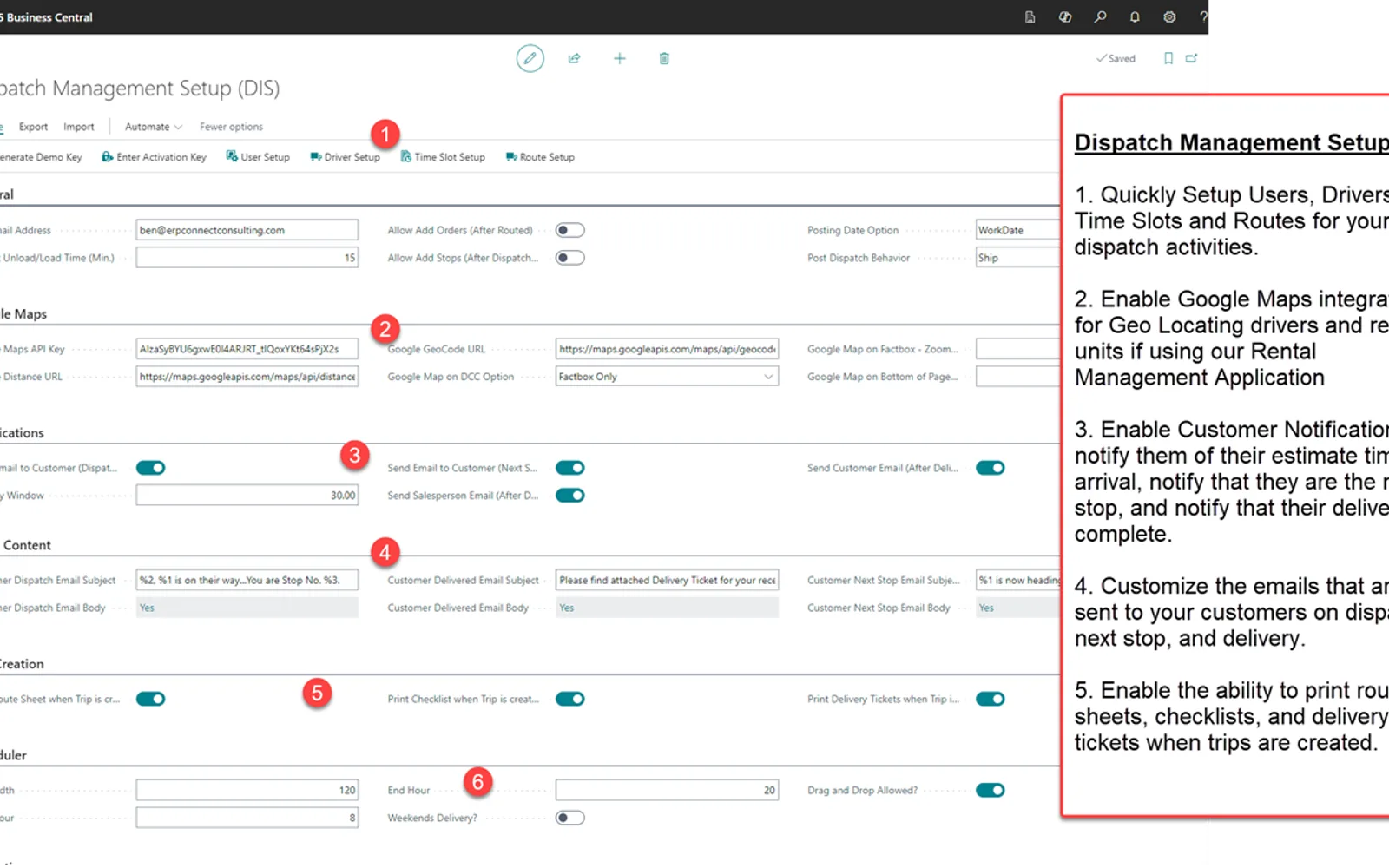This screenshot has width=1389, height=868.
Task: Open Google Map on DCC Option dropdown
Action: point(667,377)
